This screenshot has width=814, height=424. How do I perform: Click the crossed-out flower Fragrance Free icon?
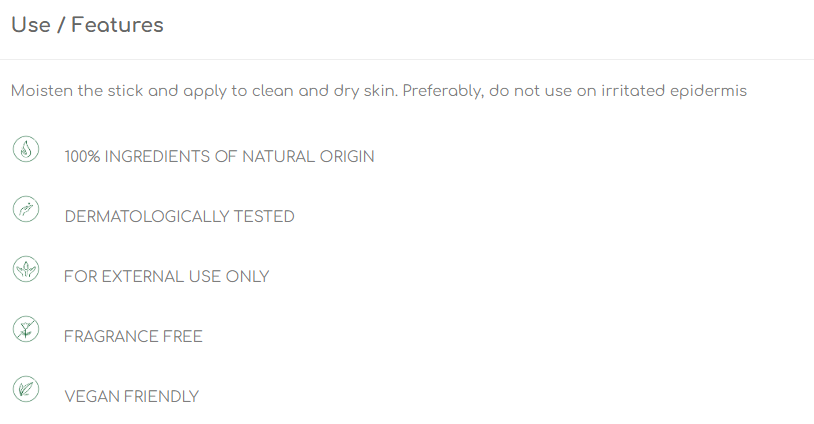26,329
